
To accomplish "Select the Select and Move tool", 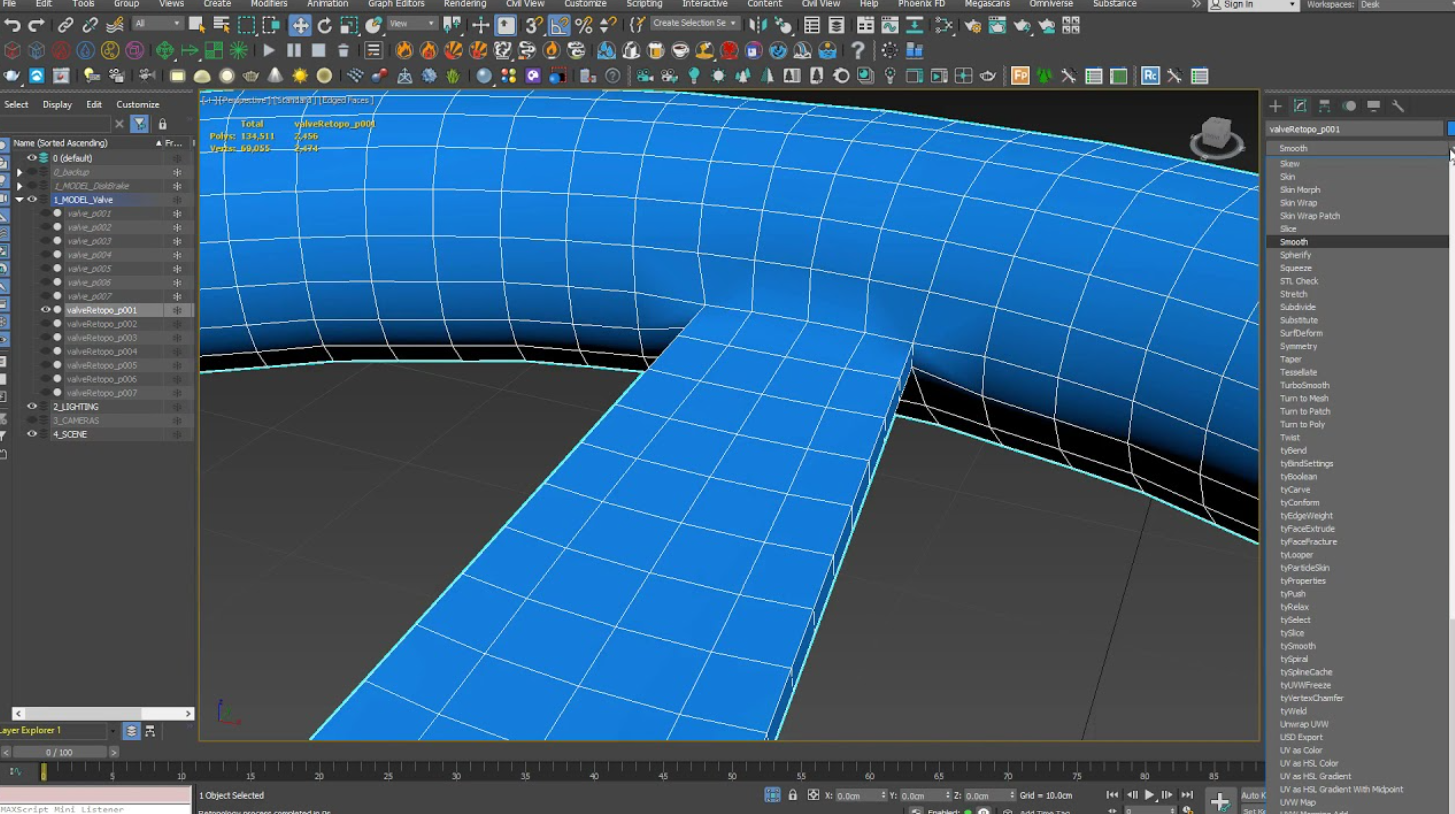I will point(299,25).
